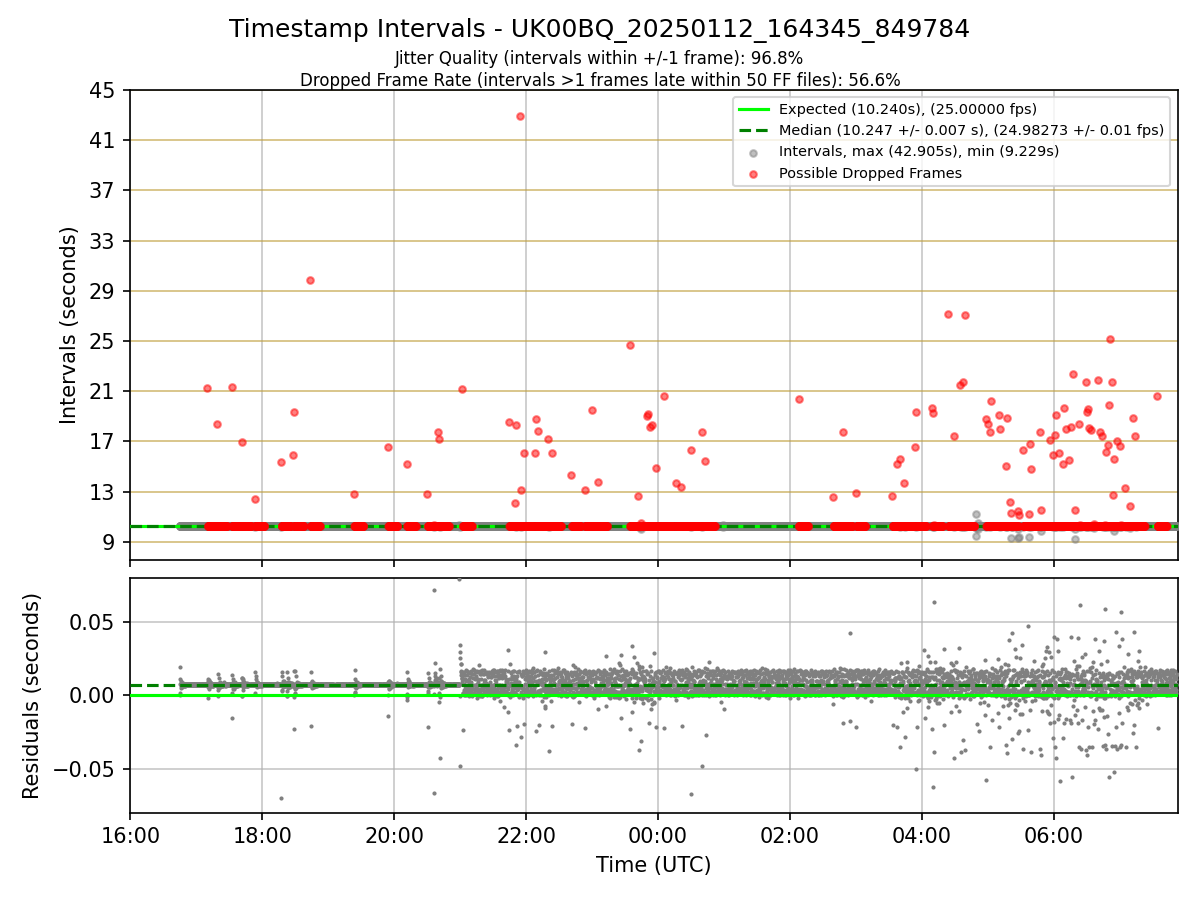1200x900 pixels.
Task: Click the 18:00 time axis tick label
Action: [x=262, y=834]
